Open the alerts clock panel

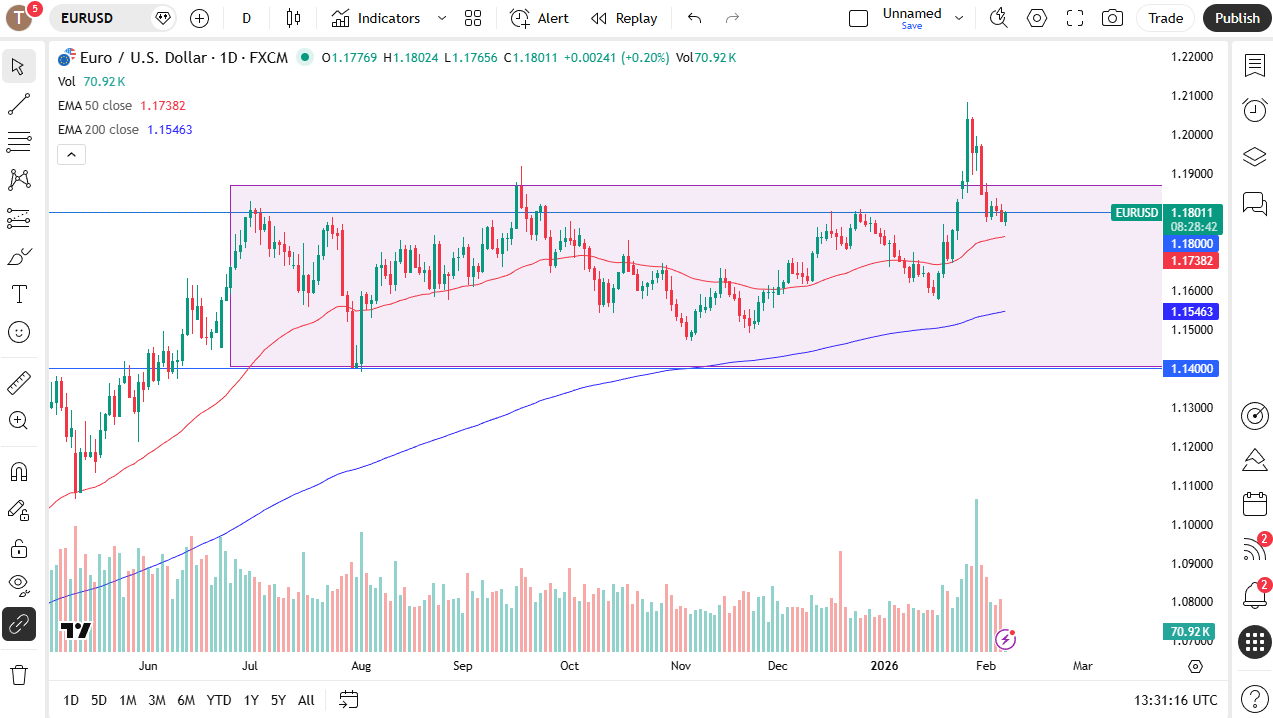tap(1254, 110)
